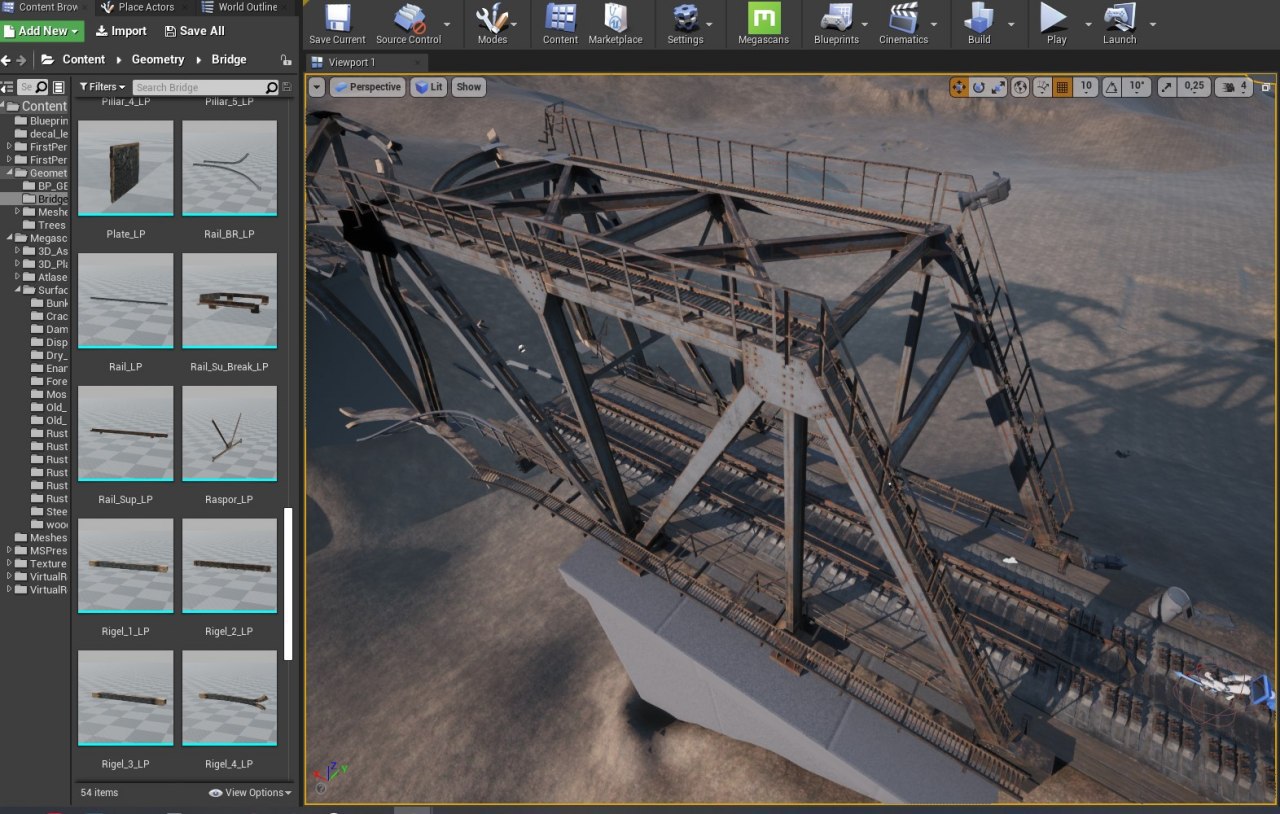The height and width of the screenshot is (814, 1280).
Task: Select the Plate_LP asset thumbnail
Action: point(125,168)
